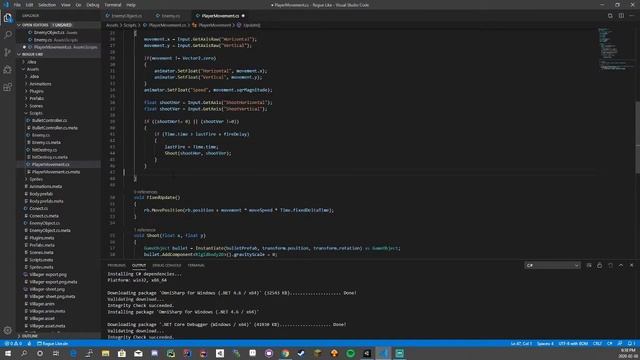The height and width of the screenshot is (360, 640).
Task: Open the output channel dropdown showing C#
Action: click(x=552, y=265)
